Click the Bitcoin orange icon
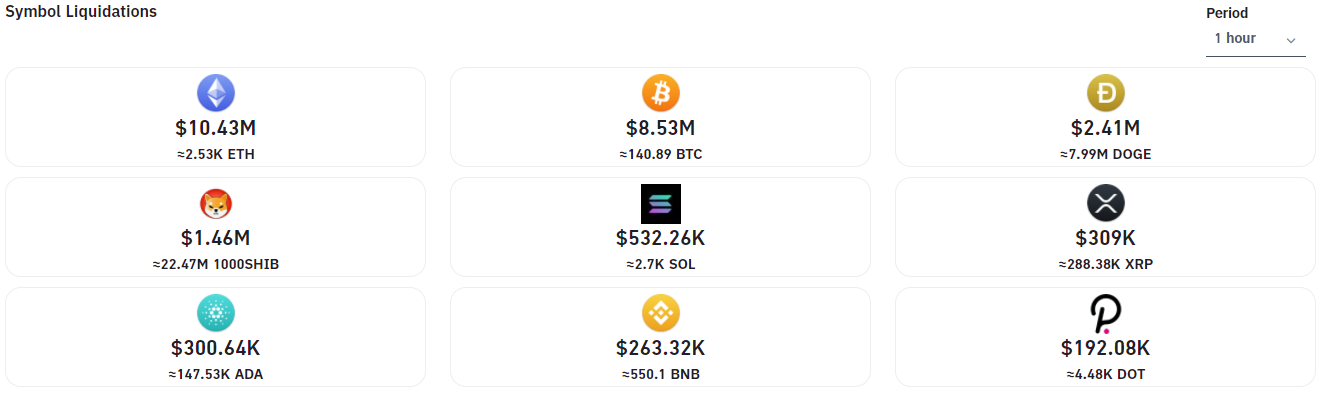The width and height of the screenshot is (1323, 401). coord(660,94)
